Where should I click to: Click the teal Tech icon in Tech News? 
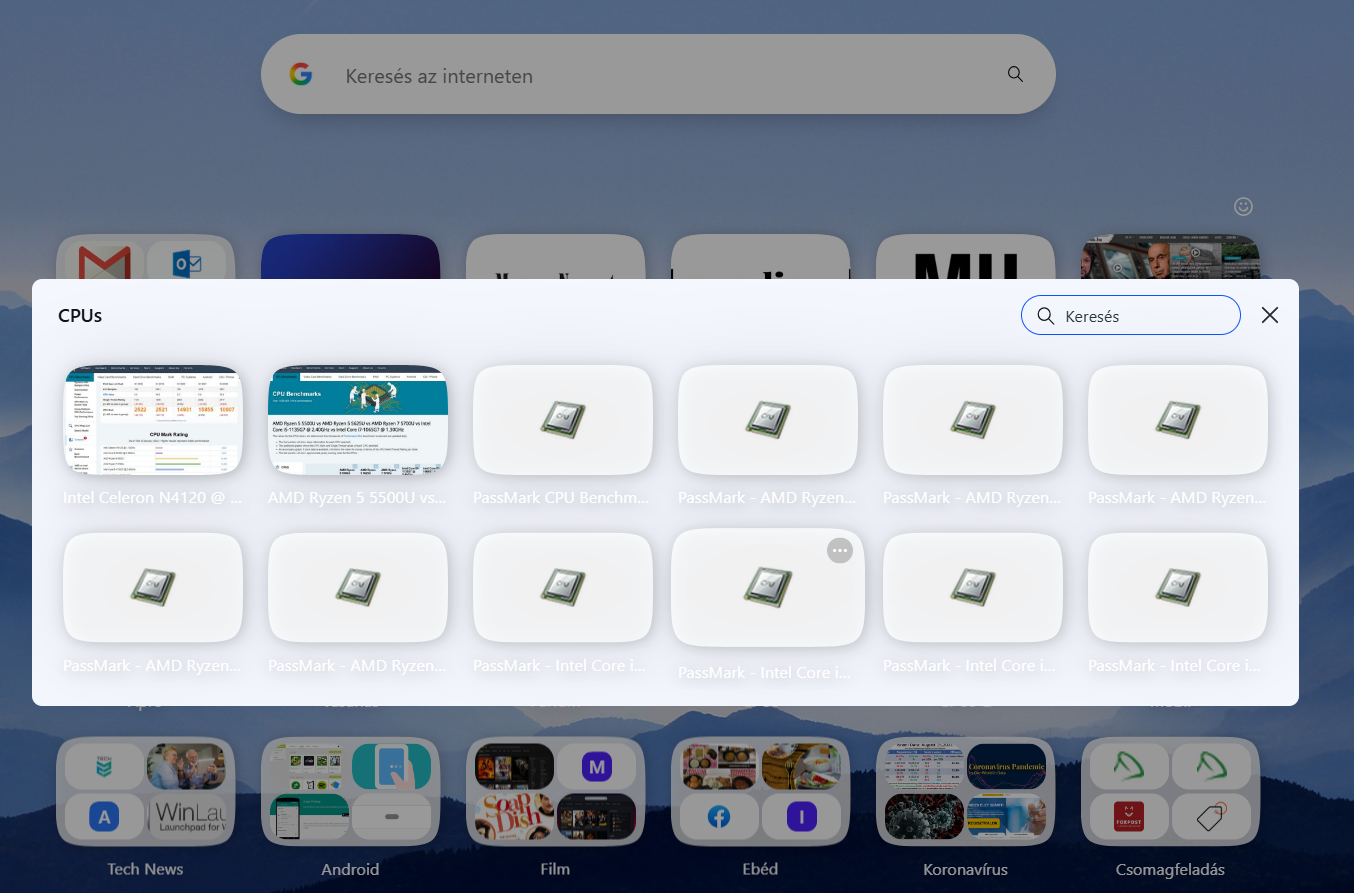point(104,767)
